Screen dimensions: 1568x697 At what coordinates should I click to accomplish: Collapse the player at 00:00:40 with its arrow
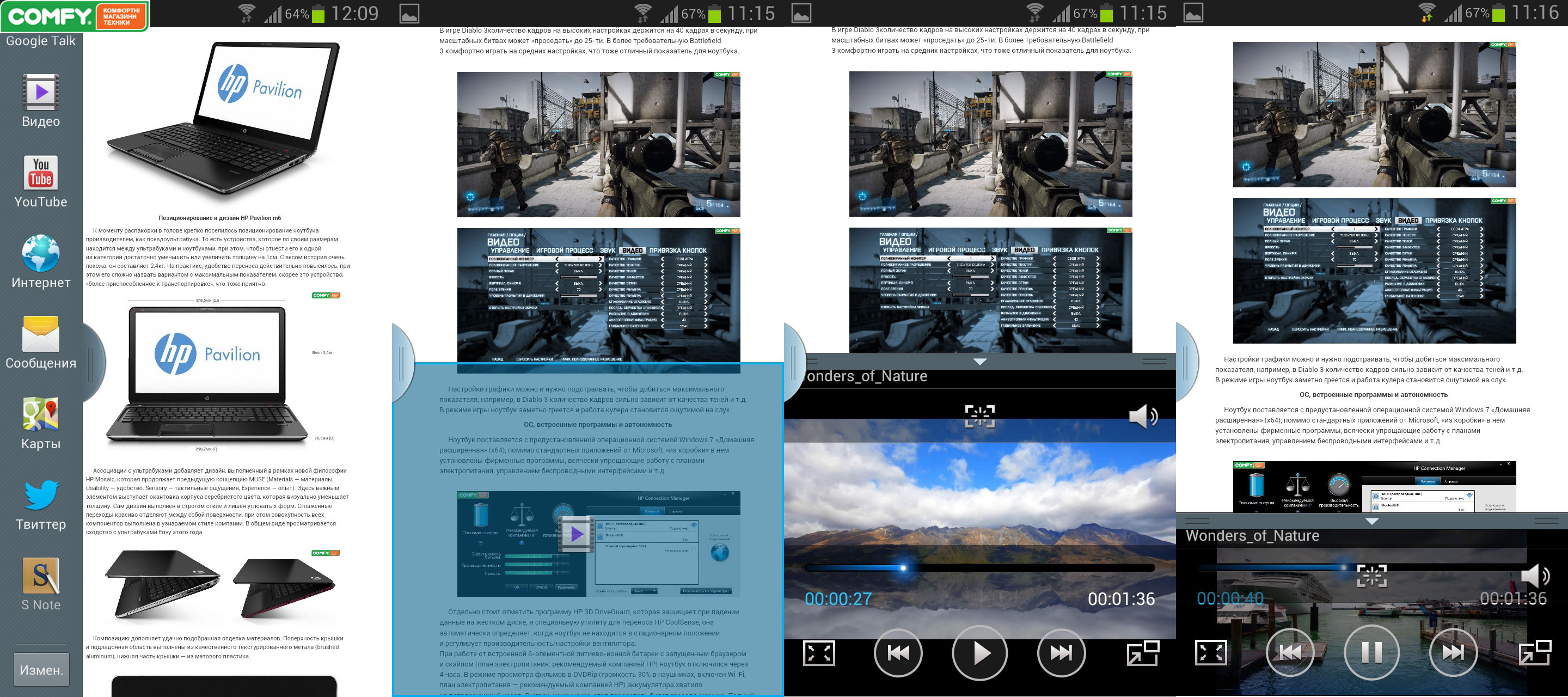[x=1371, y=521]
